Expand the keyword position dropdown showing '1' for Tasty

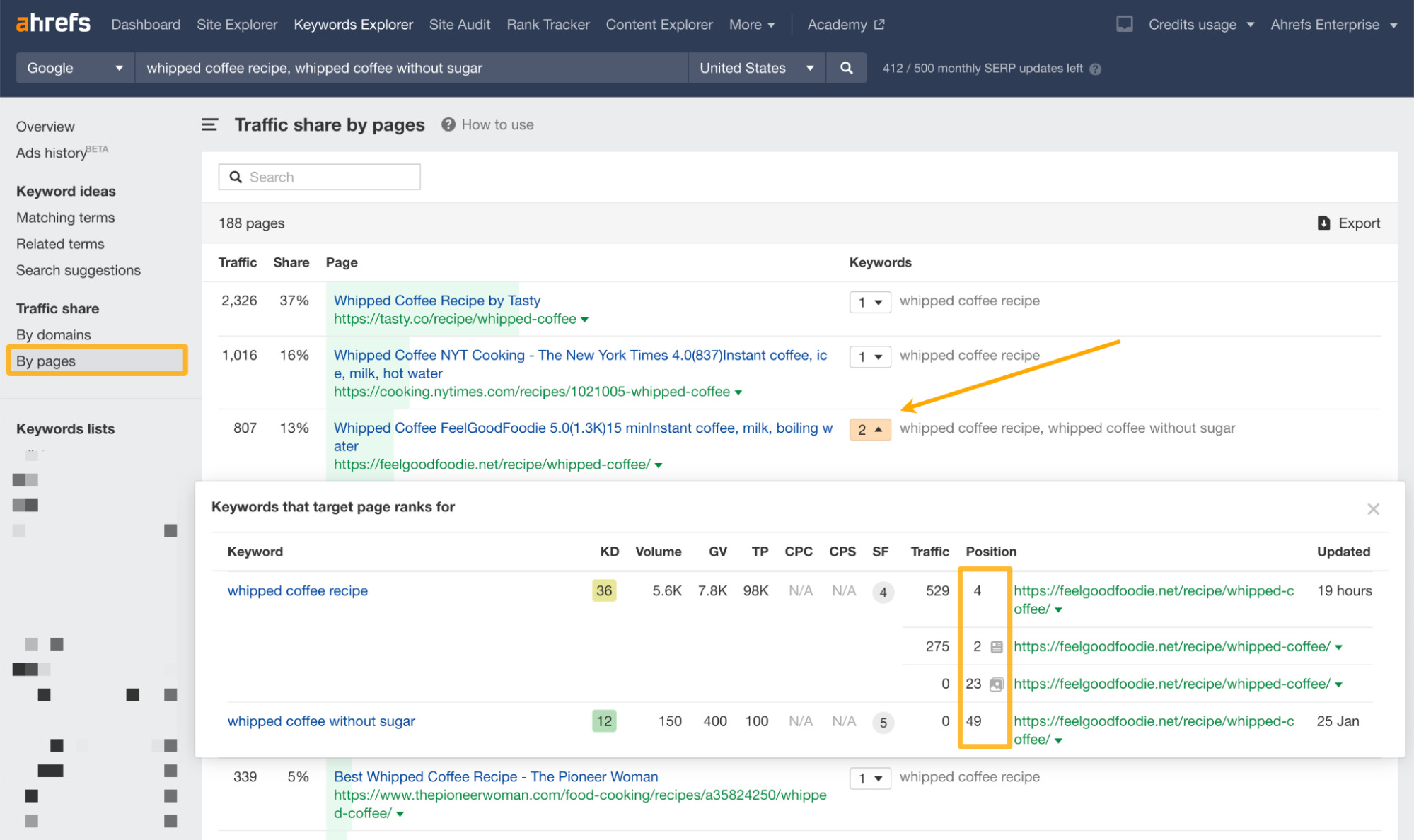(867, 300)
